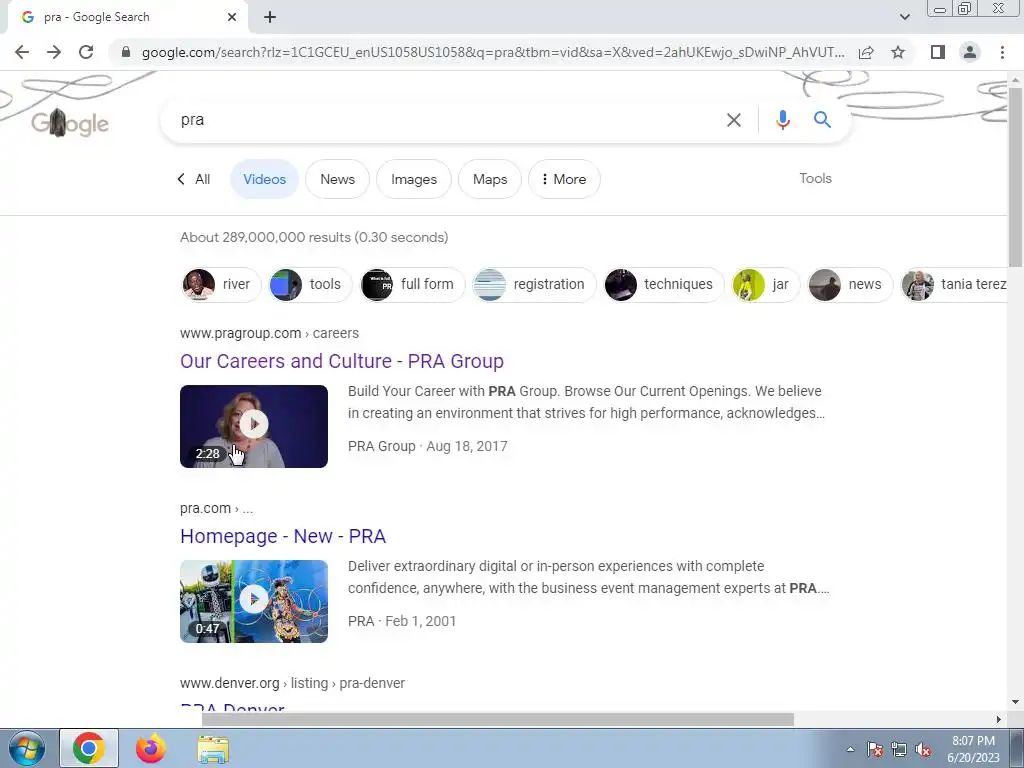Image resolution: width=1024 pixels, height=768 pixels.
Task: Expand the More filters menu
Action: (564, 179)
